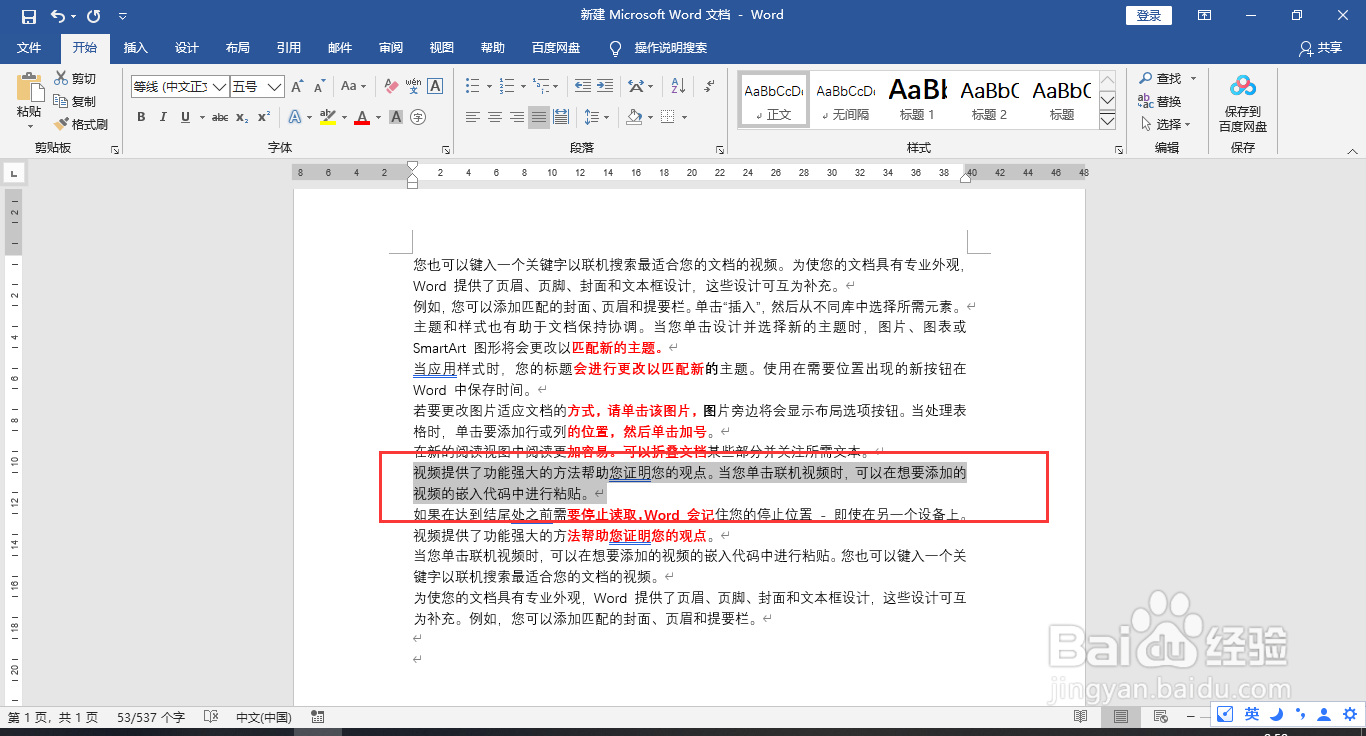The width and height of the screenshot is (1366, 736).
Task: Switch to the 设计 tab
Action: [x=187, y=48]
